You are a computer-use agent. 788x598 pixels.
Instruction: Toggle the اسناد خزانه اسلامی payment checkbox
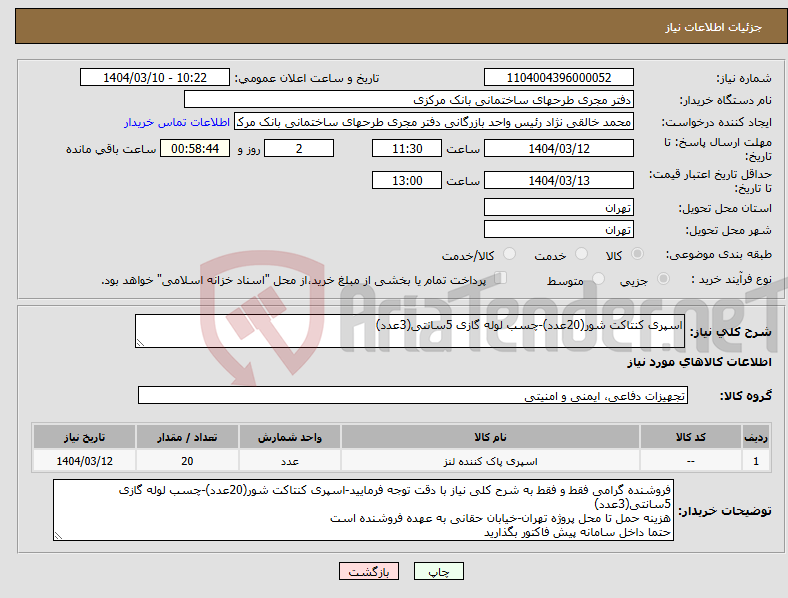[x=501, y=277]
